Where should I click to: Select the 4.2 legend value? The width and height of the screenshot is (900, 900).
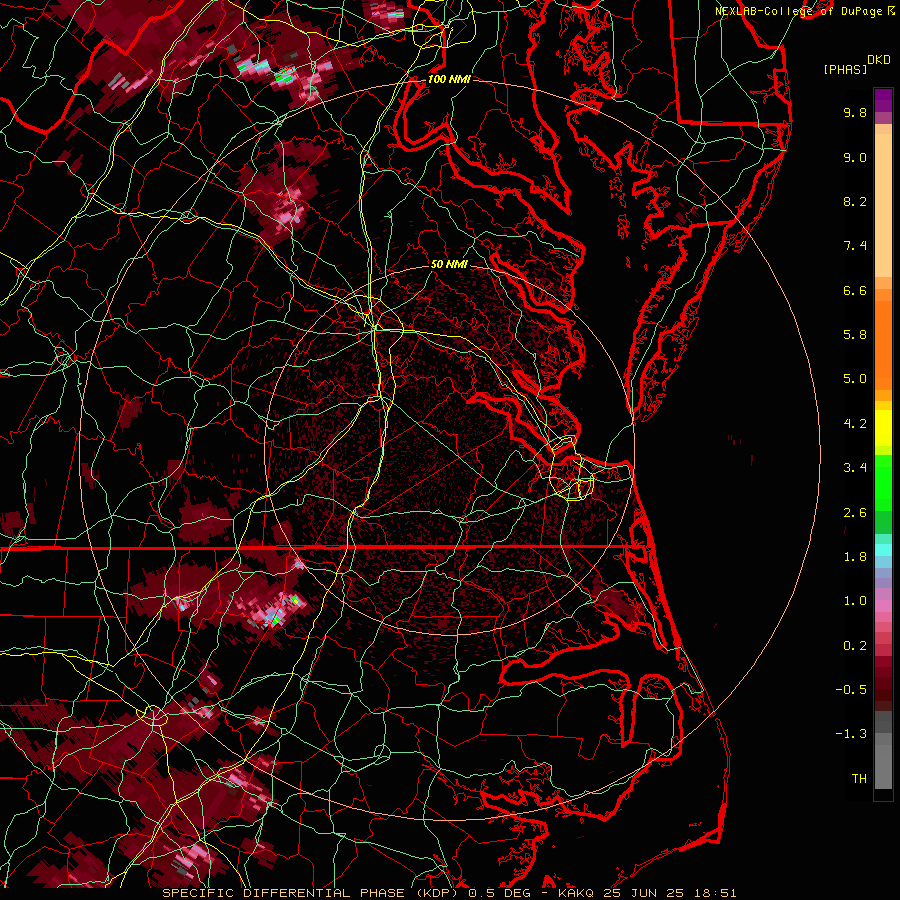pyautogui.click(x=855, y=424)
